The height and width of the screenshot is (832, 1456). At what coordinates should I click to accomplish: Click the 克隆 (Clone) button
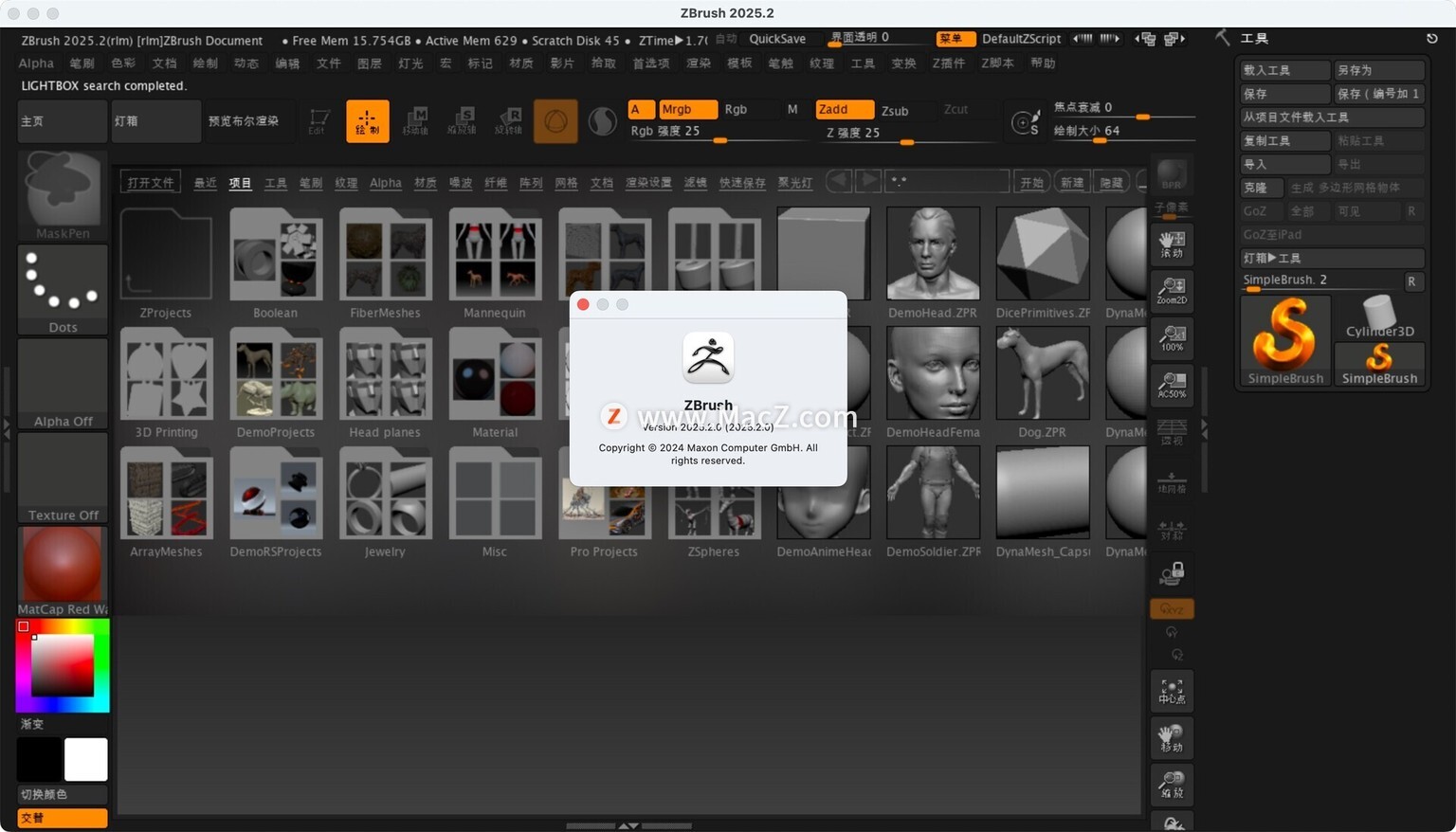pyautogui.click(x=1262, y=188)
